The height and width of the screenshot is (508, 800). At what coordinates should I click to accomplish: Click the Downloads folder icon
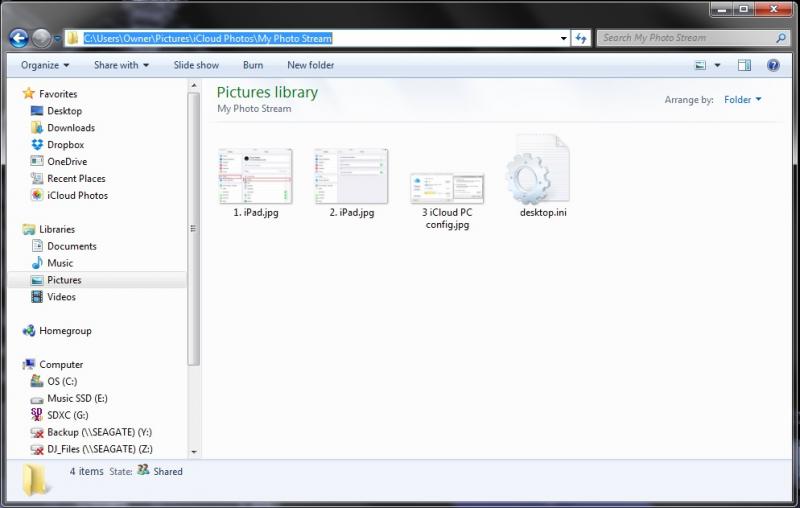tap(37, 128)
